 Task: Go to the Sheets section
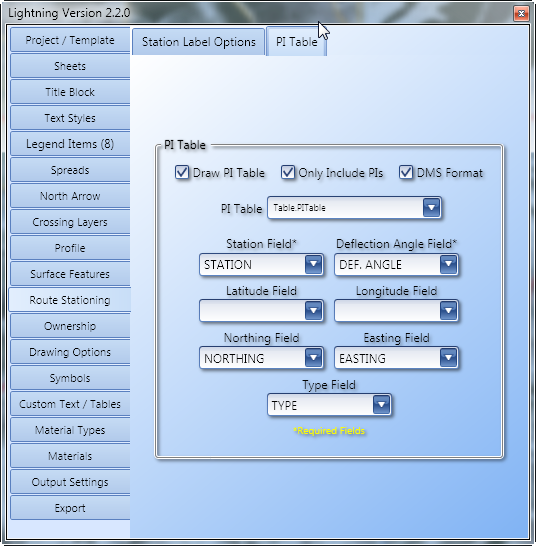click(x=70, y=66)
